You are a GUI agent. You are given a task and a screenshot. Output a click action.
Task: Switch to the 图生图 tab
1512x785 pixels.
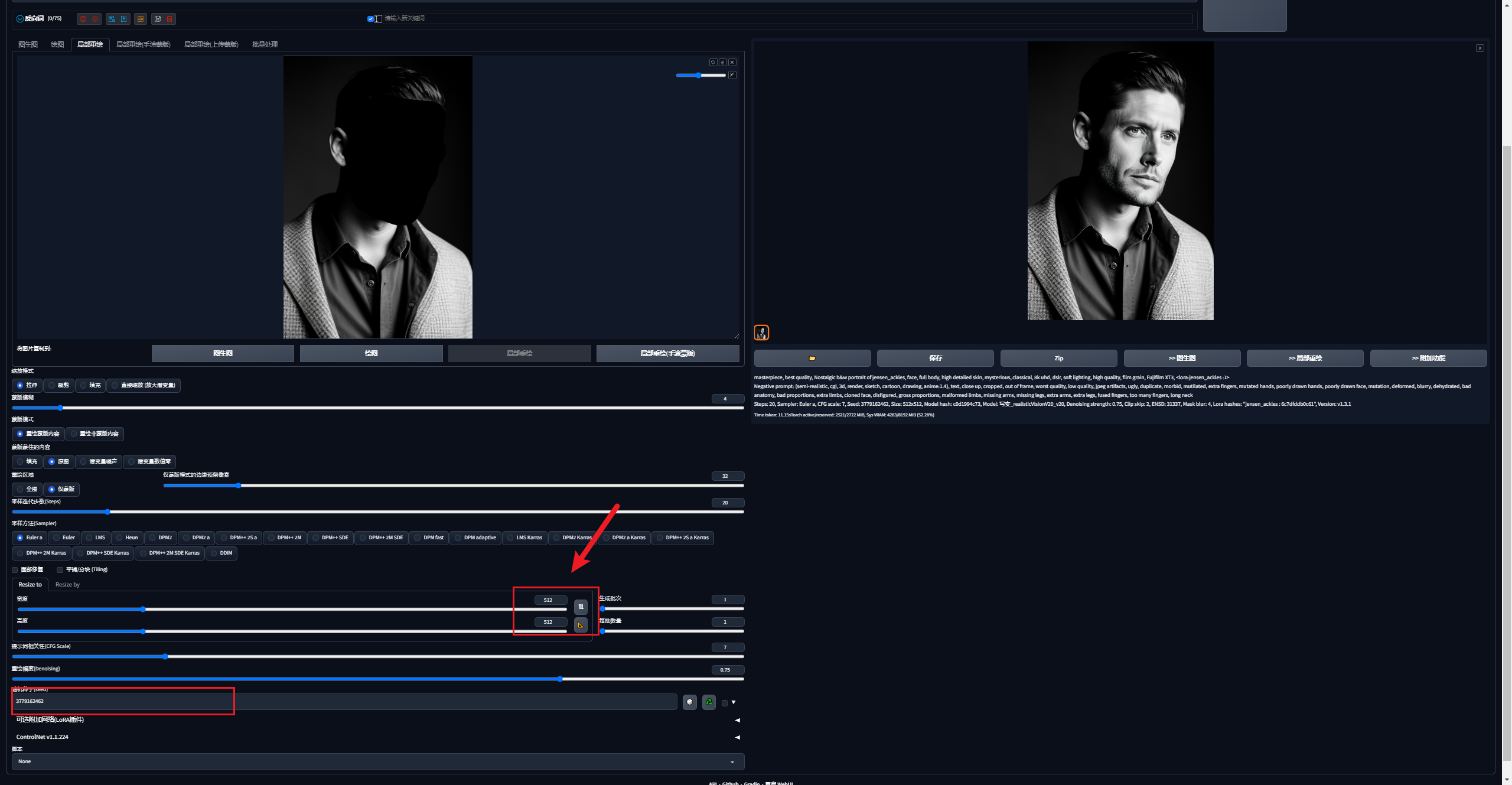pyautogui.click(x=28, y=44)
